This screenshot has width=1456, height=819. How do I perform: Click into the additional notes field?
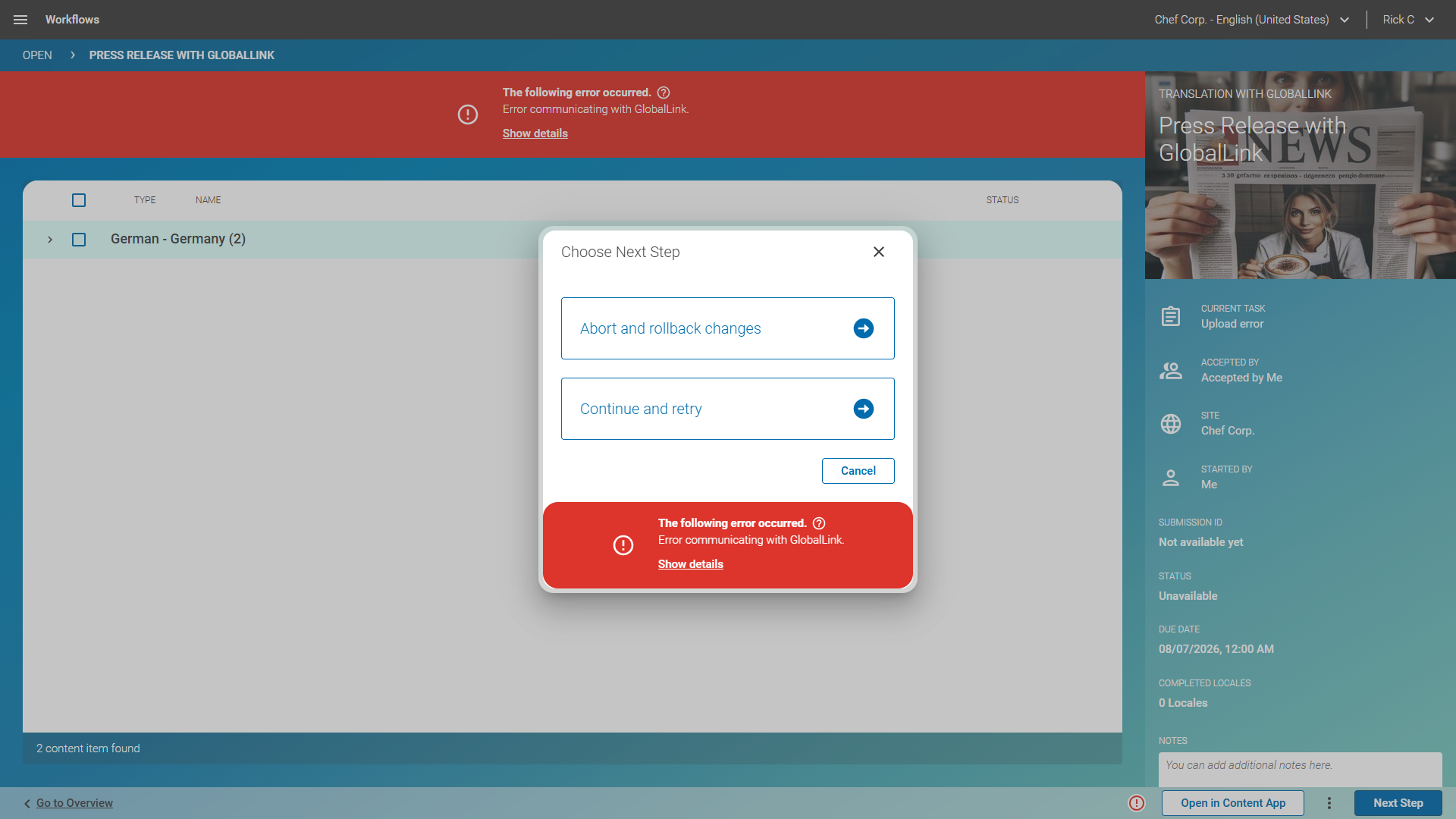coord(1301,769)
